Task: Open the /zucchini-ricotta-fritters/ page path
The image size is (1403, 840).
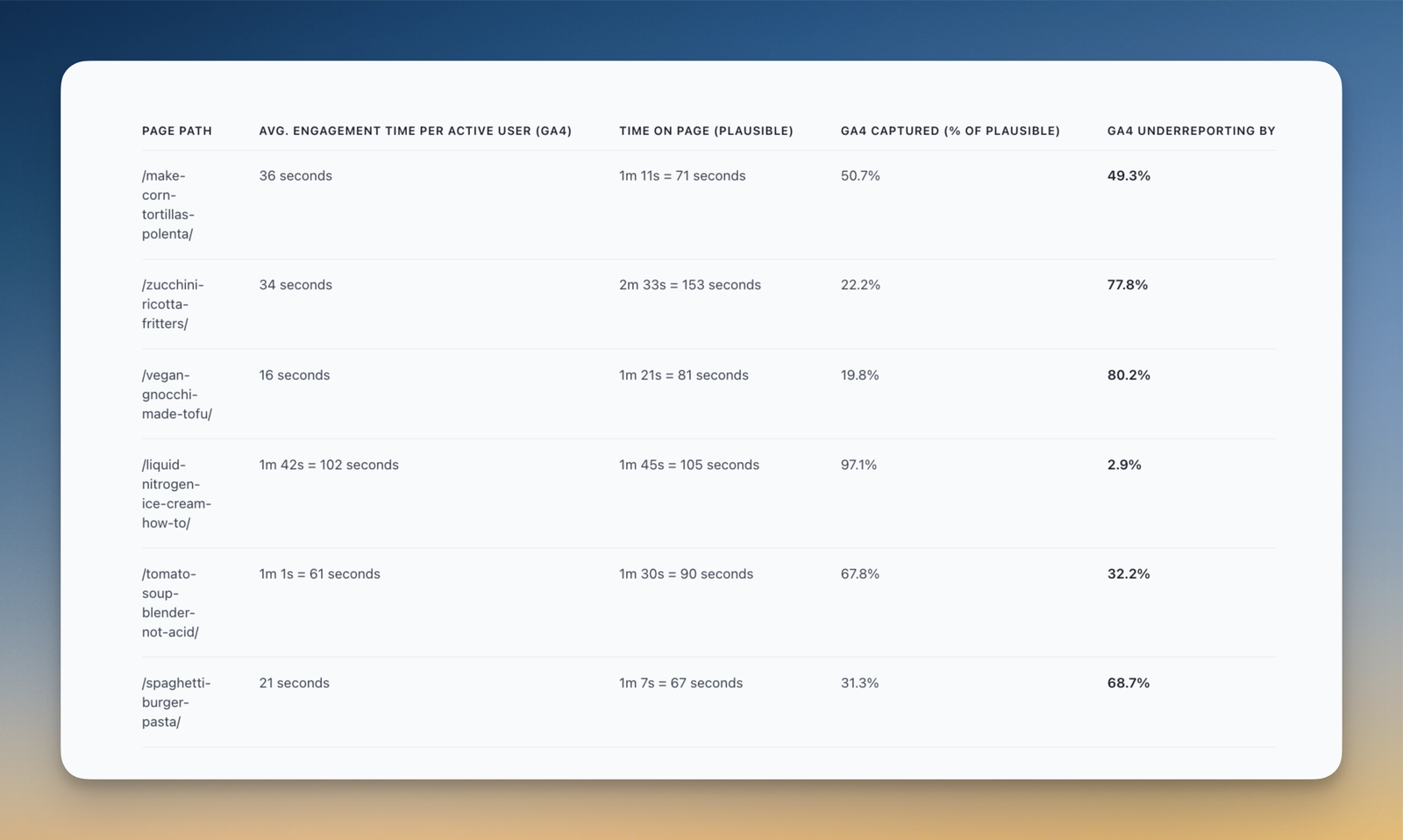Action: coord(172,304)
